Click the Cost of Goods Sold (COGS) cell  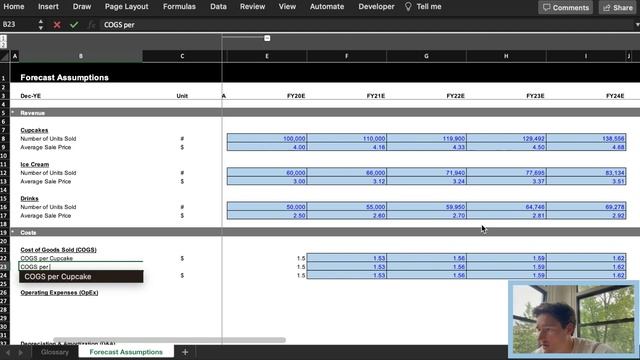58,250
